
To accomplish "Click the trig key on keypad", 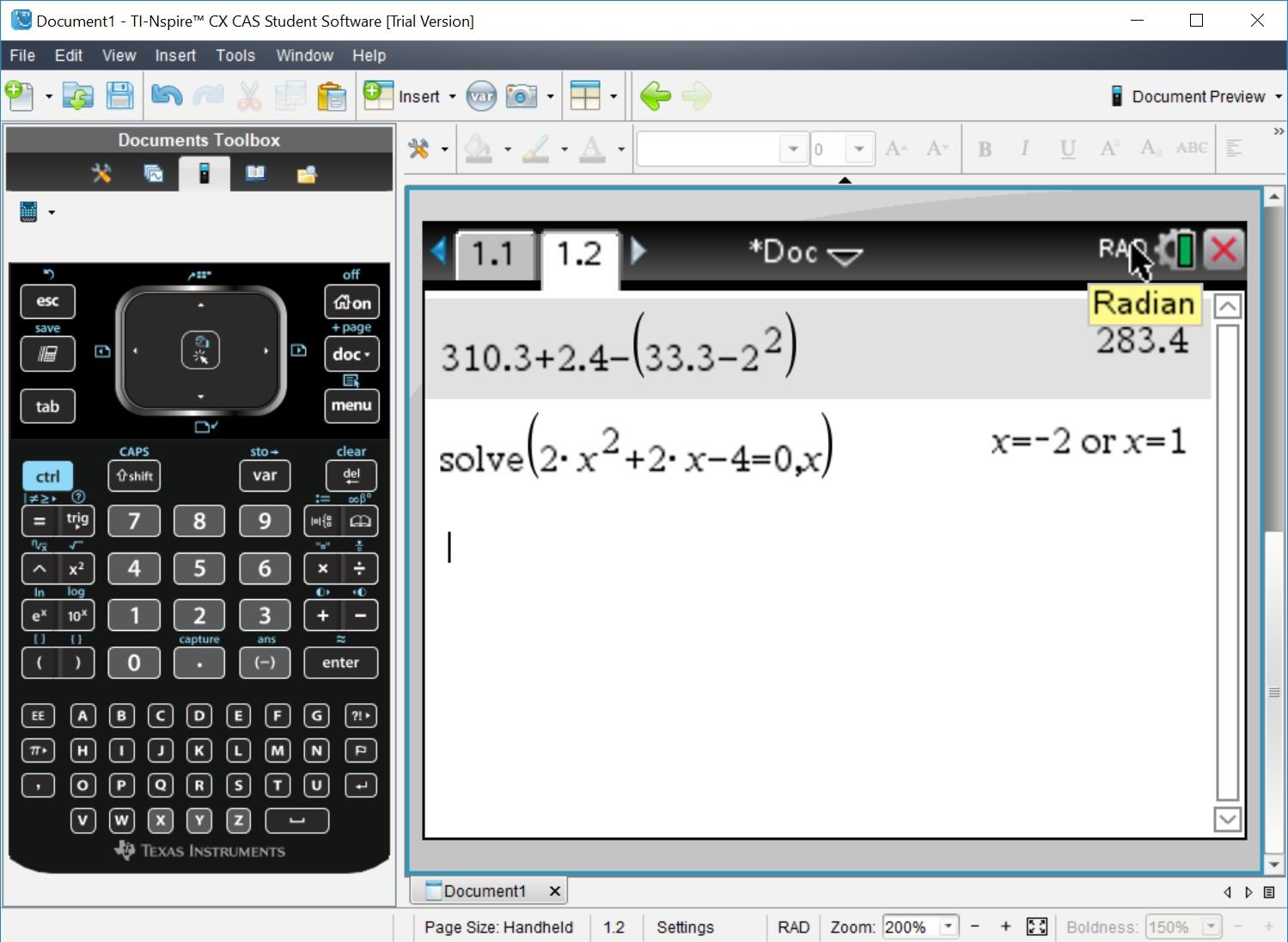I will pos(77,520).
